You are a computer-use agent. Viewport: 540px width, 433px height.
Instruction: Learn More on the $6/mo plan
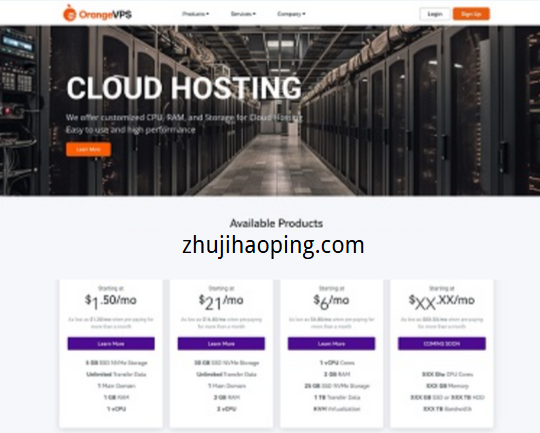tap(331, 343)
